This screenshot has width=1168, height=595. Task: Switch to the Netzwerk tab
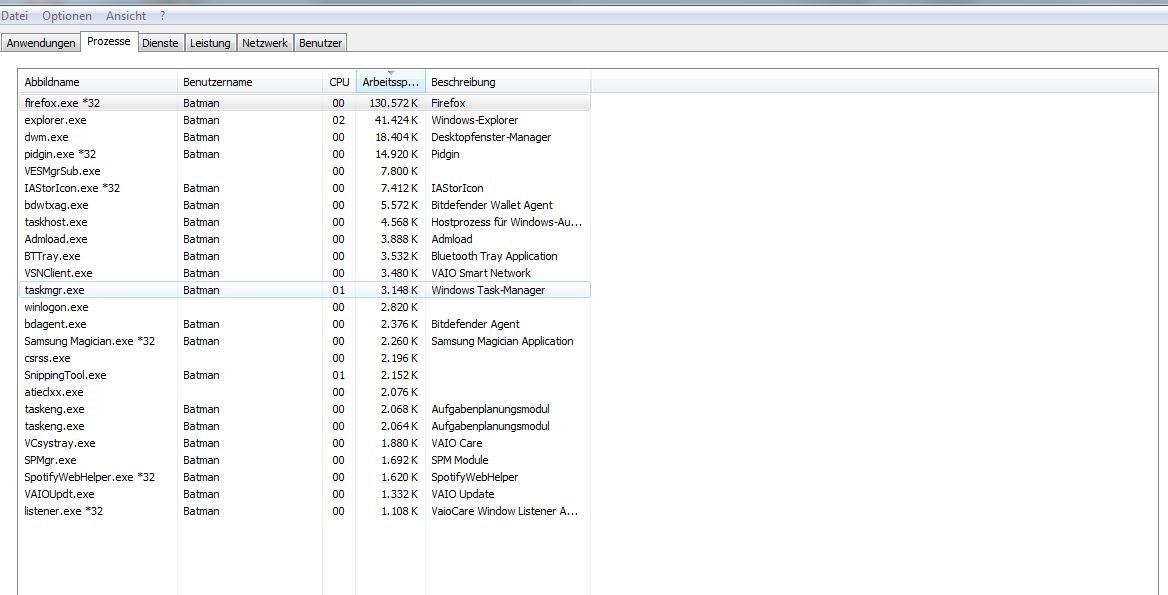click(x=265, y=43)
